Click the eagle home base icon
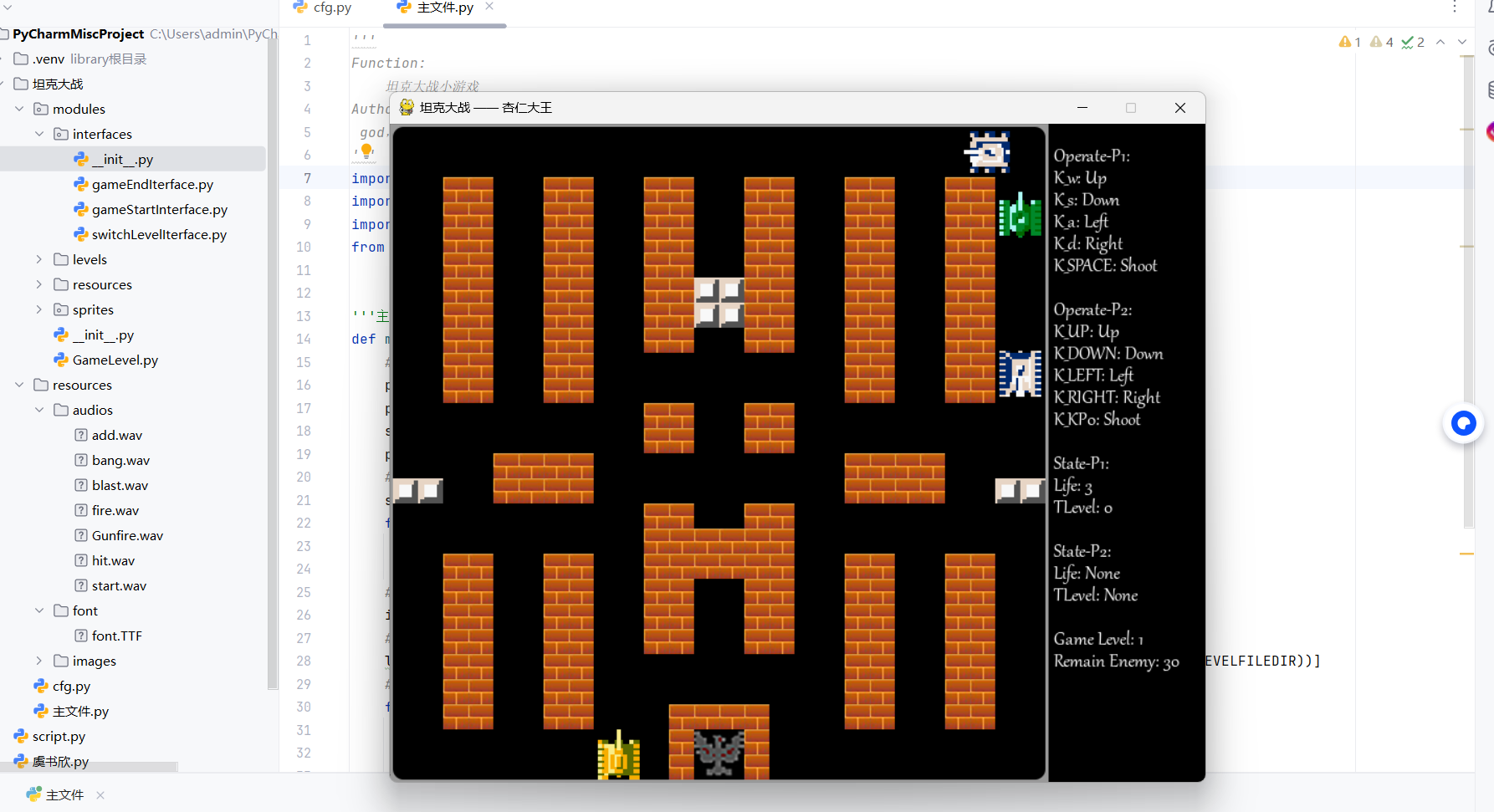Screen dimensions: 1494x812 point(719,754)
